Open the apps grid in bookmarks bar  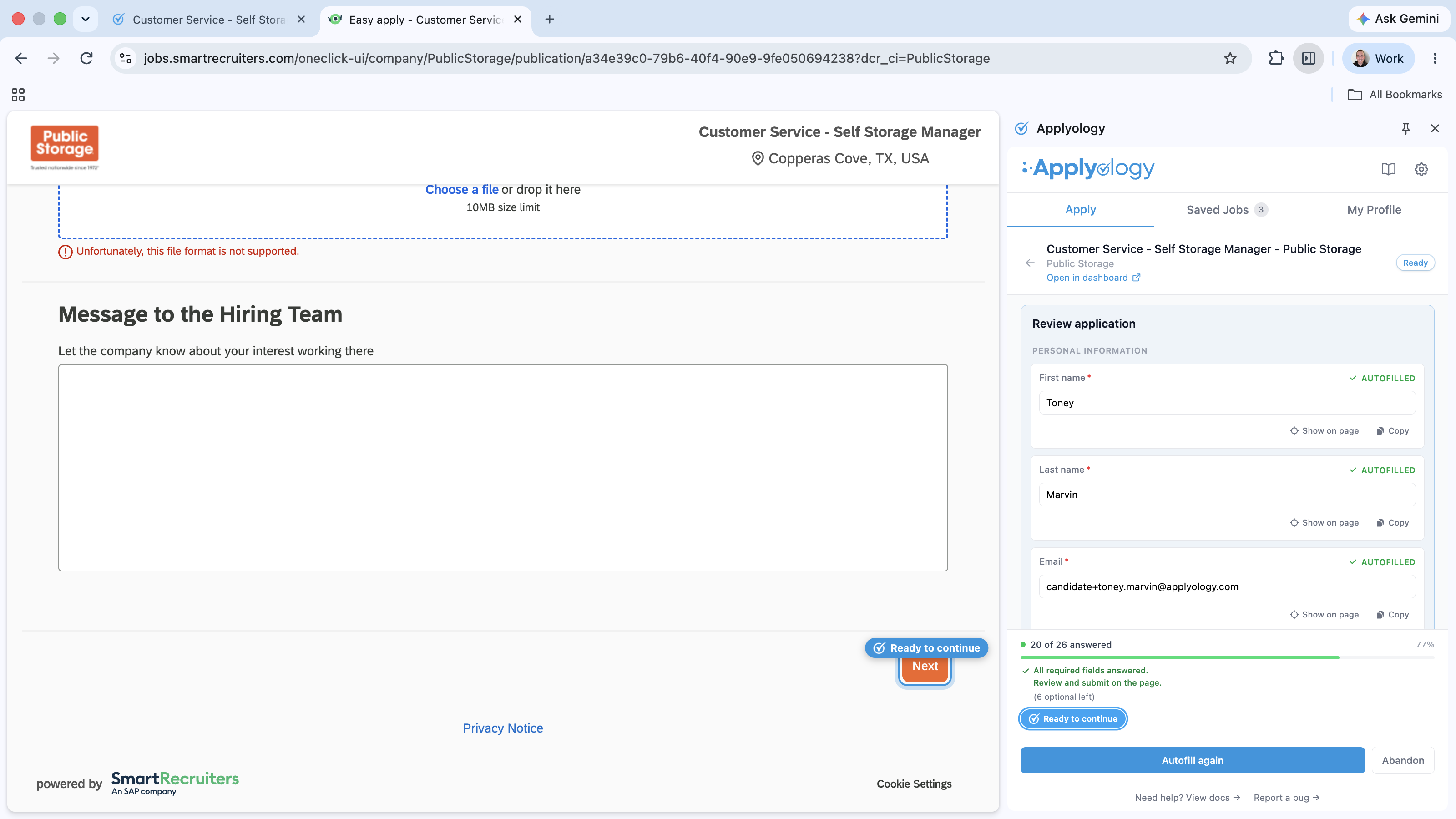point(18,94)
